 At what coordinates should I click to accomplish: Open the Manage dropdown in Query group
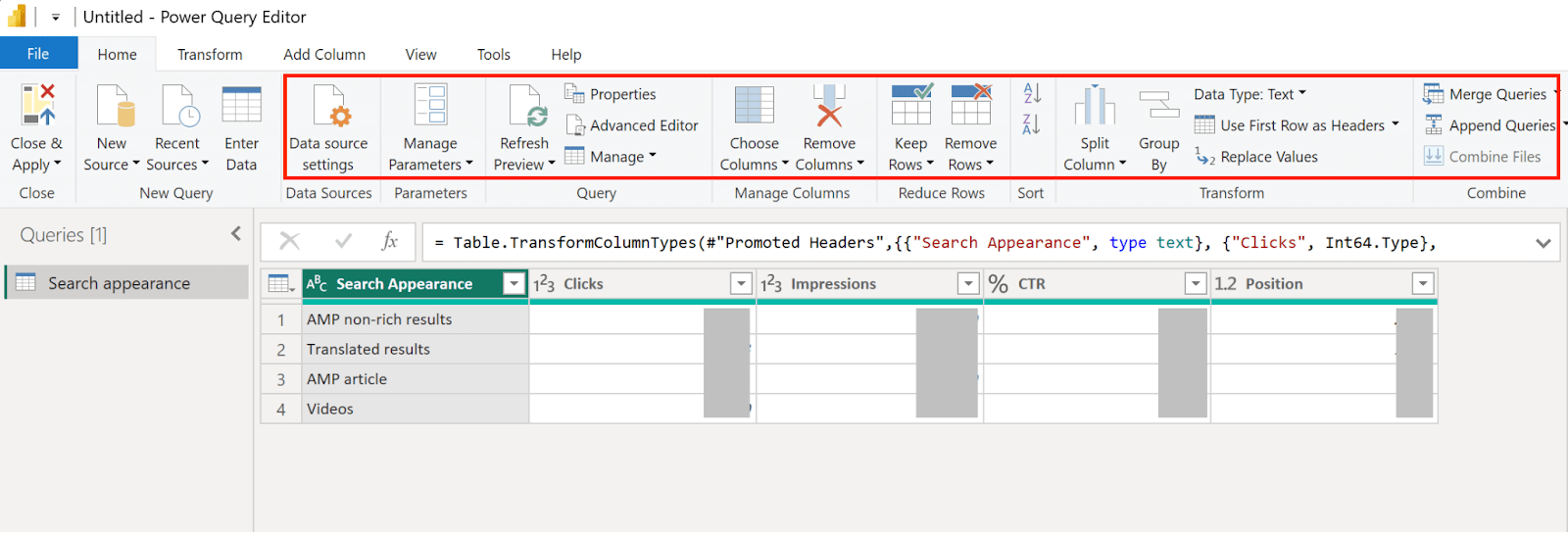[611, 157]
